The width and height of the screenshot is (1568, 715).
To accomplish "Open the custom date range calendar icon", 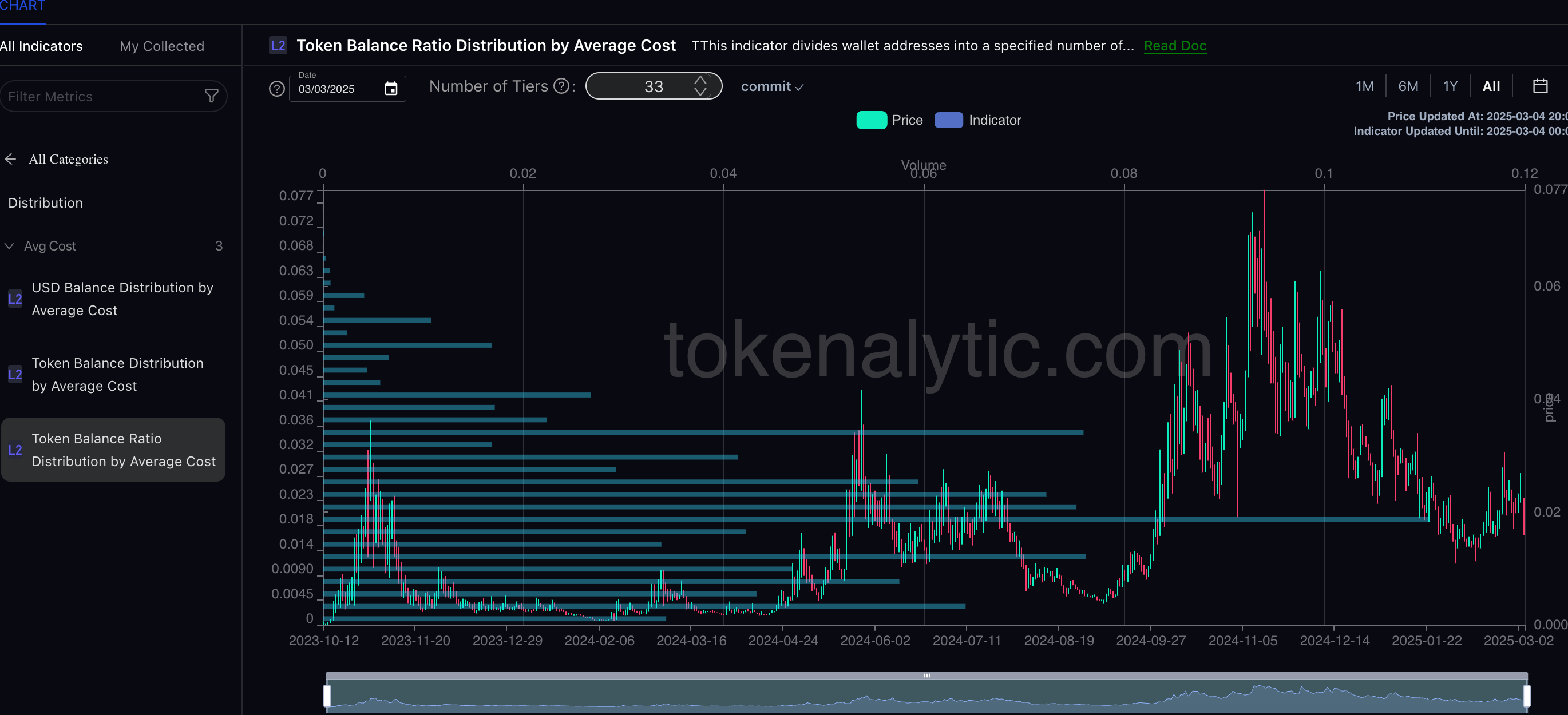I will click(1540, 86).
